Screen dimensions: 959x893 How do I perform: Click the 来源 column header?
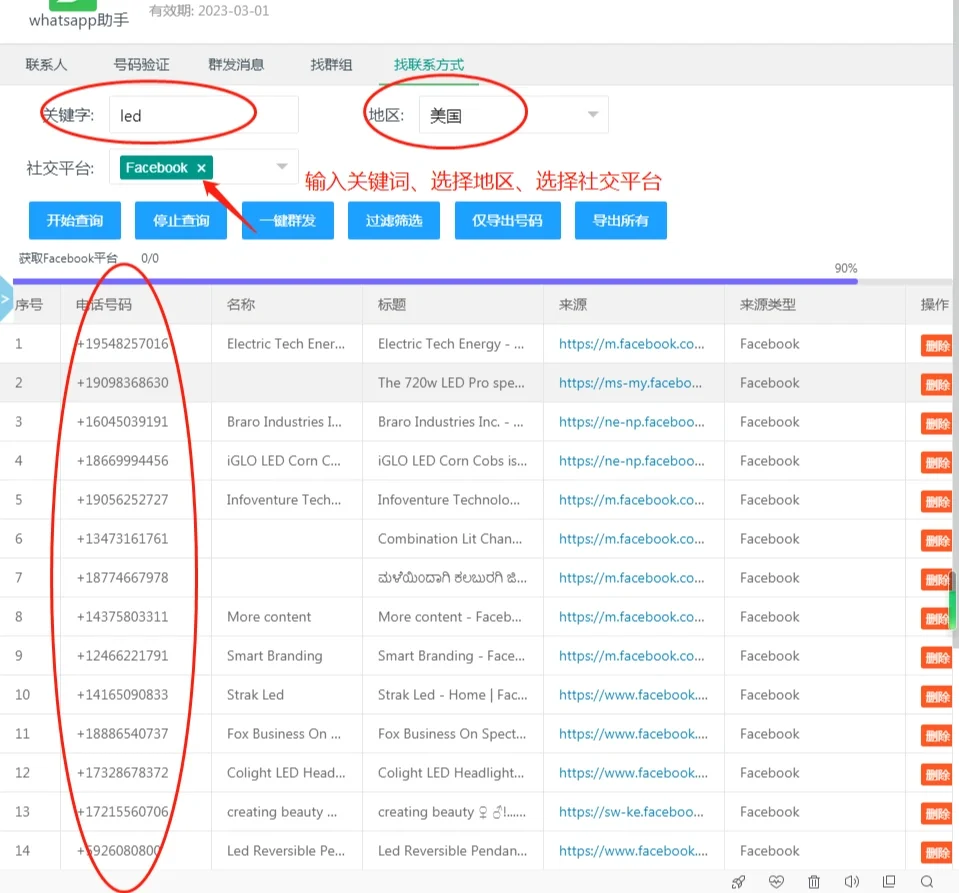pos(572,305)
